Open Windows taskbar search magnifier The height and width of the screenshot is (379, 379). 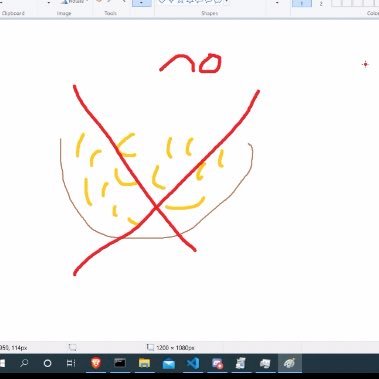point(24,363)
